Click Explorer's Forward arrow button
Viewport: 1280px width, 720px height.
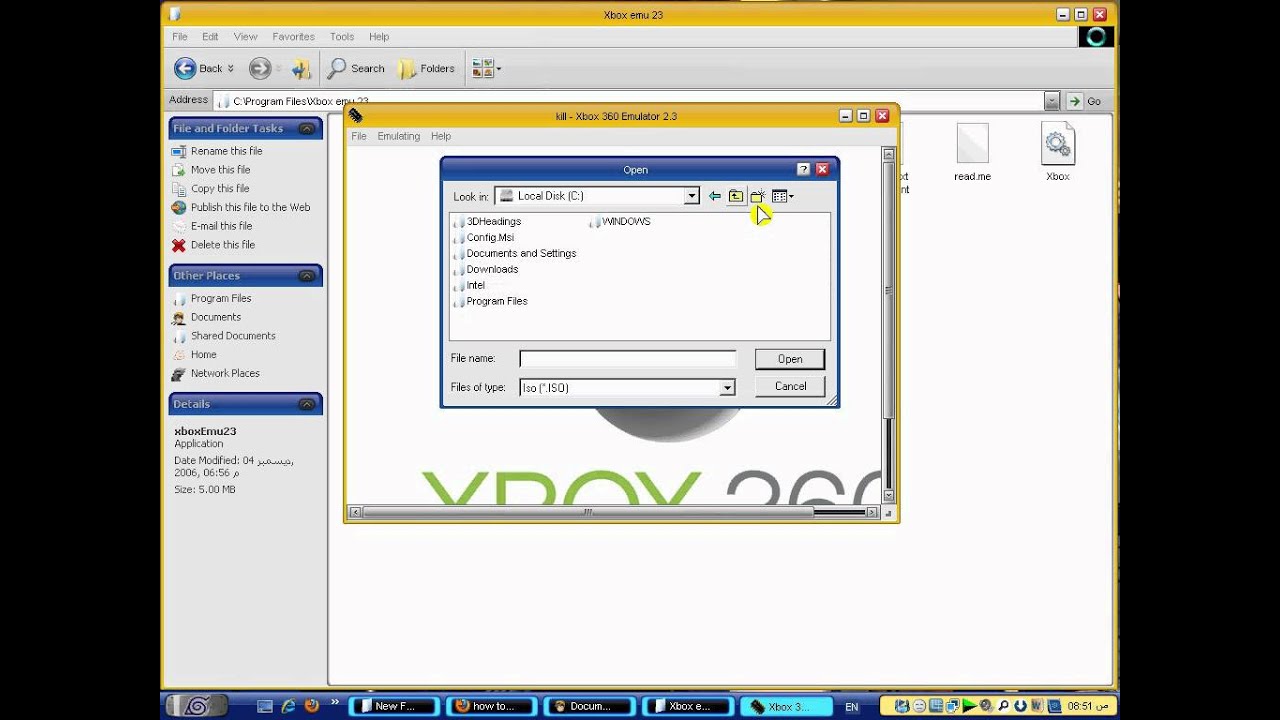[260, 68]
